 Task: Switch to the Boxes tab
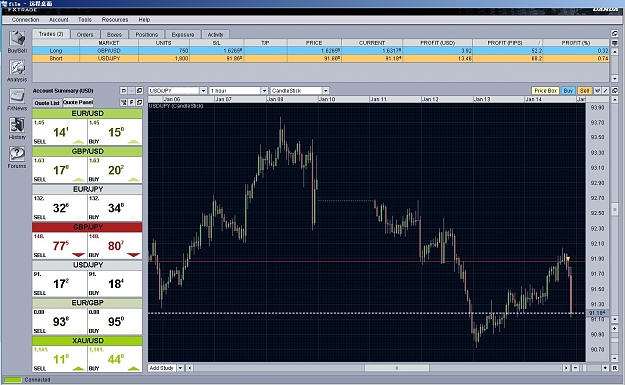114,35
